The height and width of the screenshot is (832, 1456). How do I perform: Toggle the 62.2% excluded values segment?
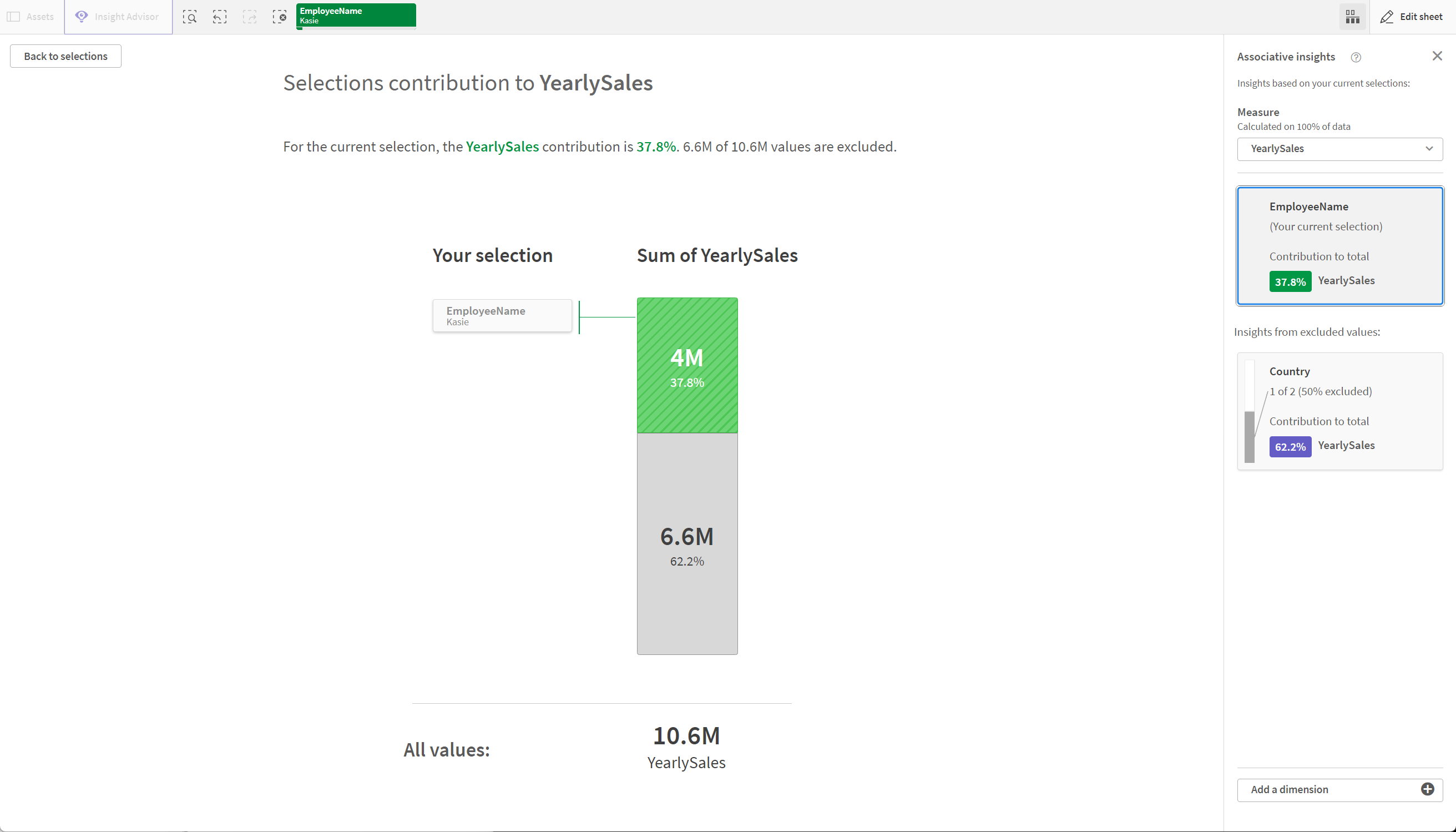pyautogui.click(x=687, y=545)
